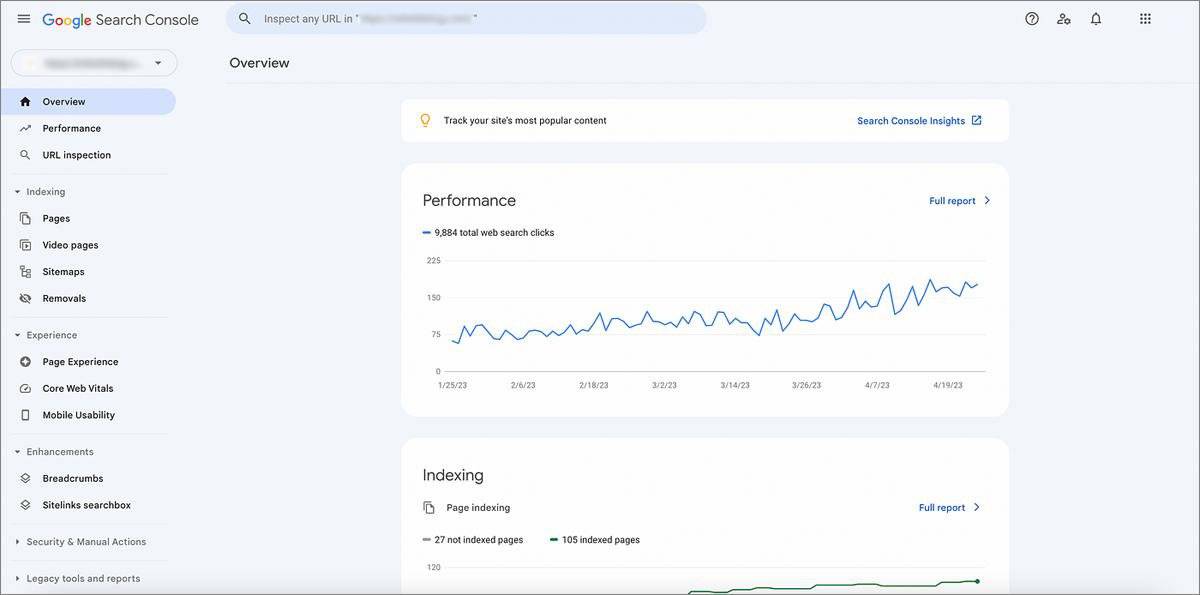The image size is (1200, 595).
Task: Click the Core Web Vitals gauge icon
Action: pos(25,389)
